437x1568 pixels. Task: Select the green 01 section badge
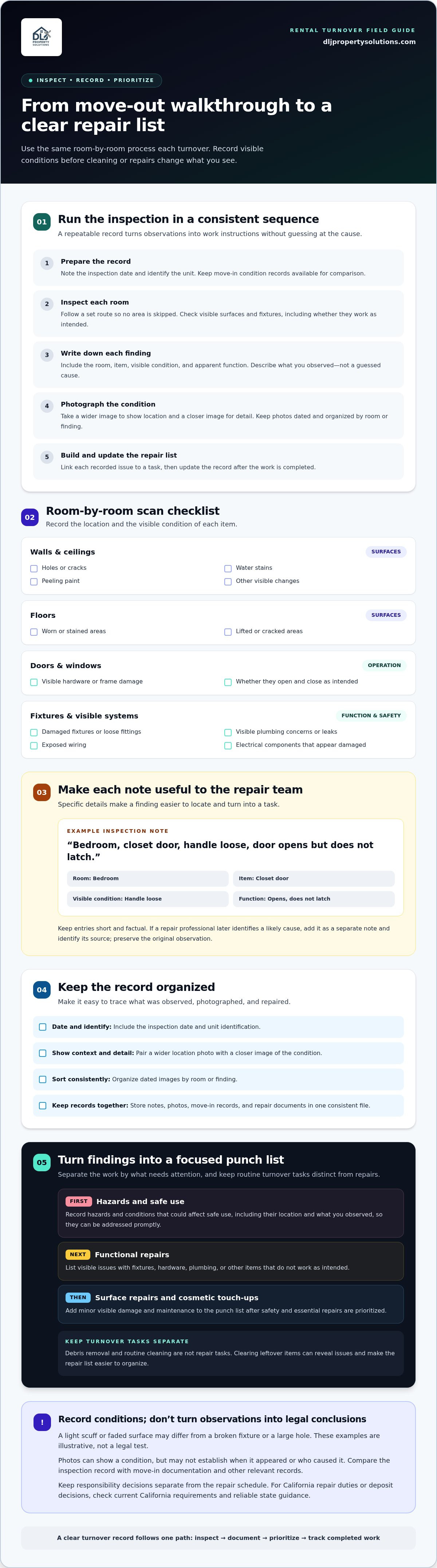pos(42,222)
